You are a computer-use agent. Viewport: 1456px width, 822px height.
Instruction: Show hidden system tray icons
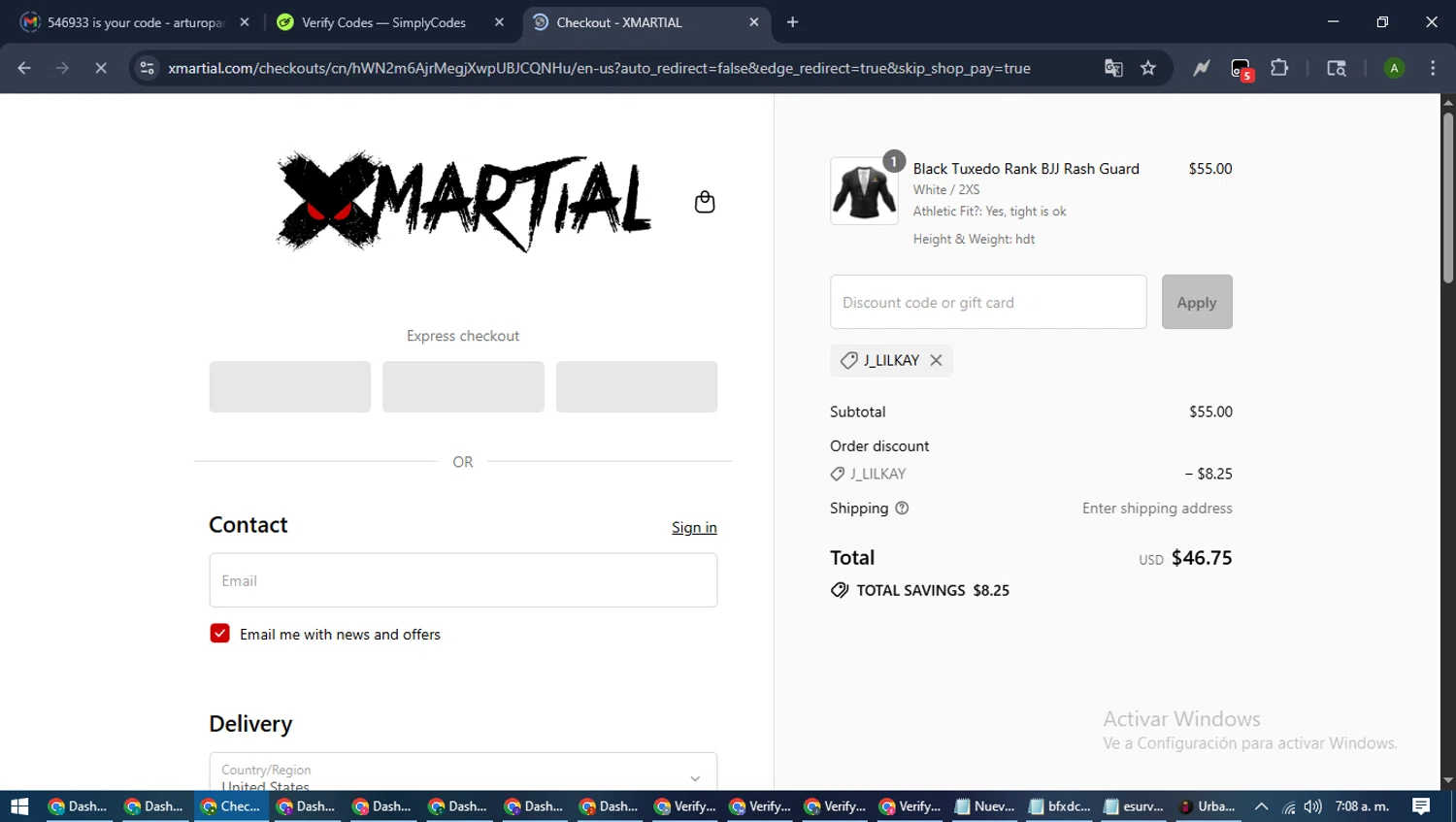[x=1261, y=806]
